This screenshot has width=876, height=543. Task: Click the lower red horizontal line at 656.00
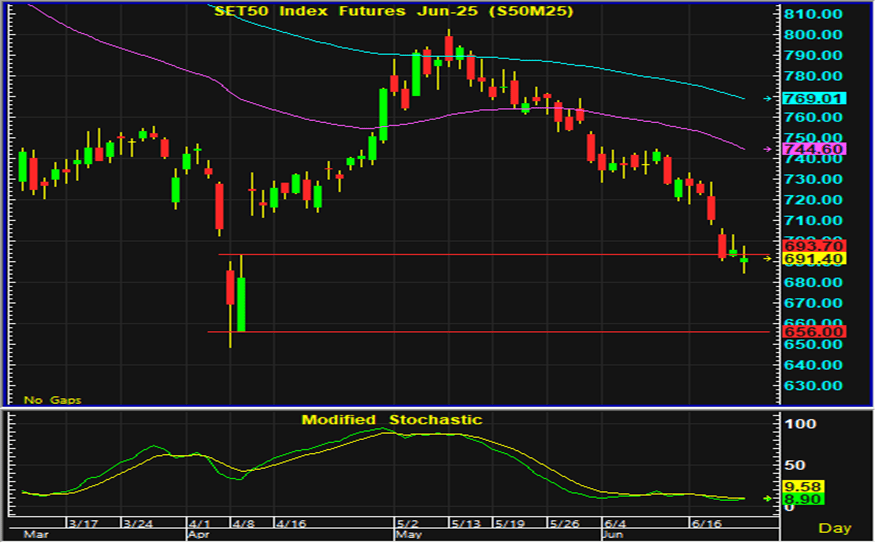coord(500,331)
